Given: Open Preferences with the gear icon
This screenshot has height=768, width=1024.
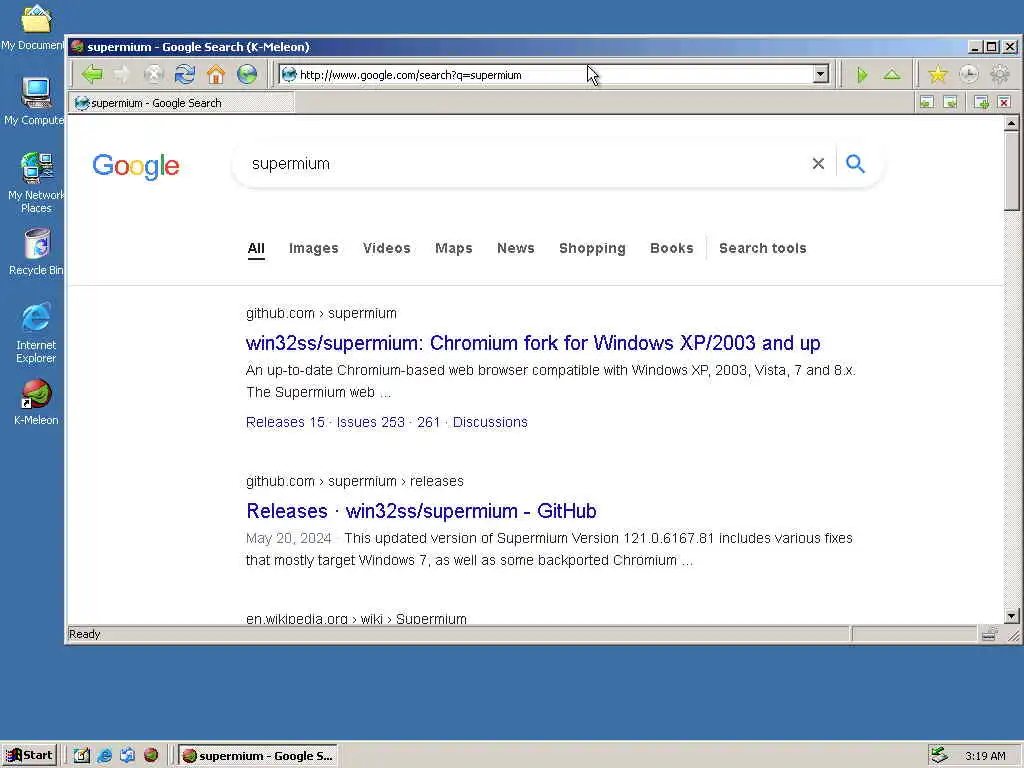Looking at the screenshot, I should [x=1000, y=74].
